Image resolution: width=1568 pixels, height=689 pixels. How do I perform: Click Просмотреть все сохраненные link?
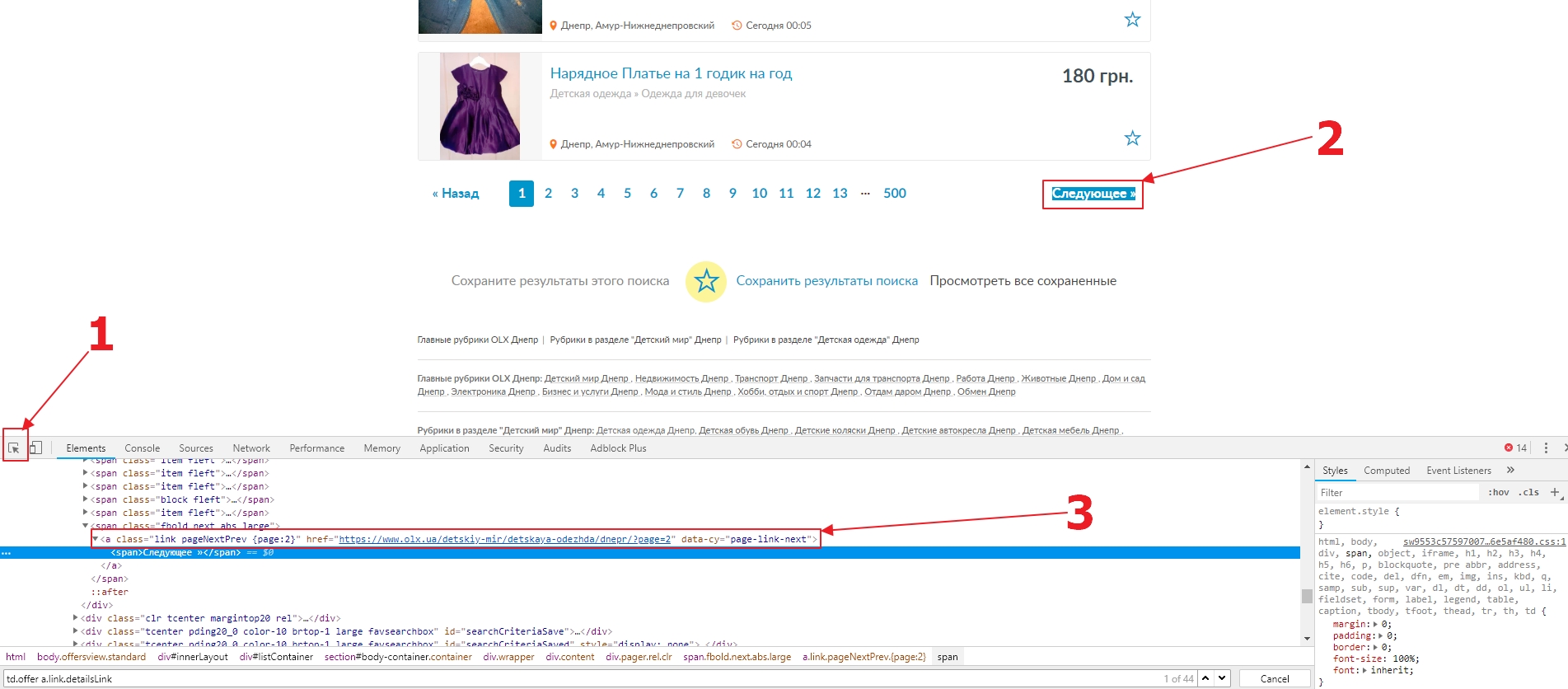tap(1023, 281)
